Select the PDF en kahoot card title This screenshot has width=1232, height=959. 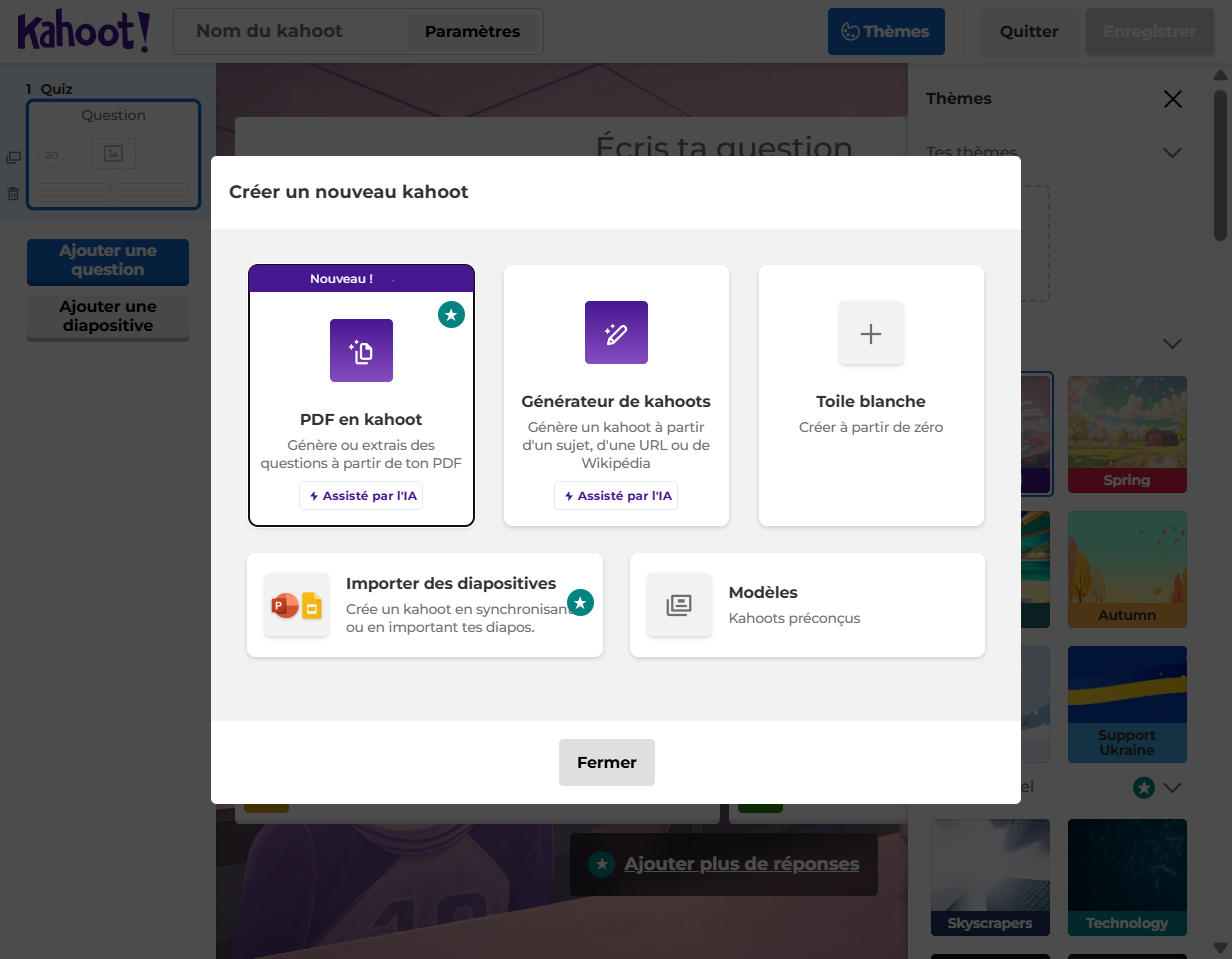[x=361, y=419]
